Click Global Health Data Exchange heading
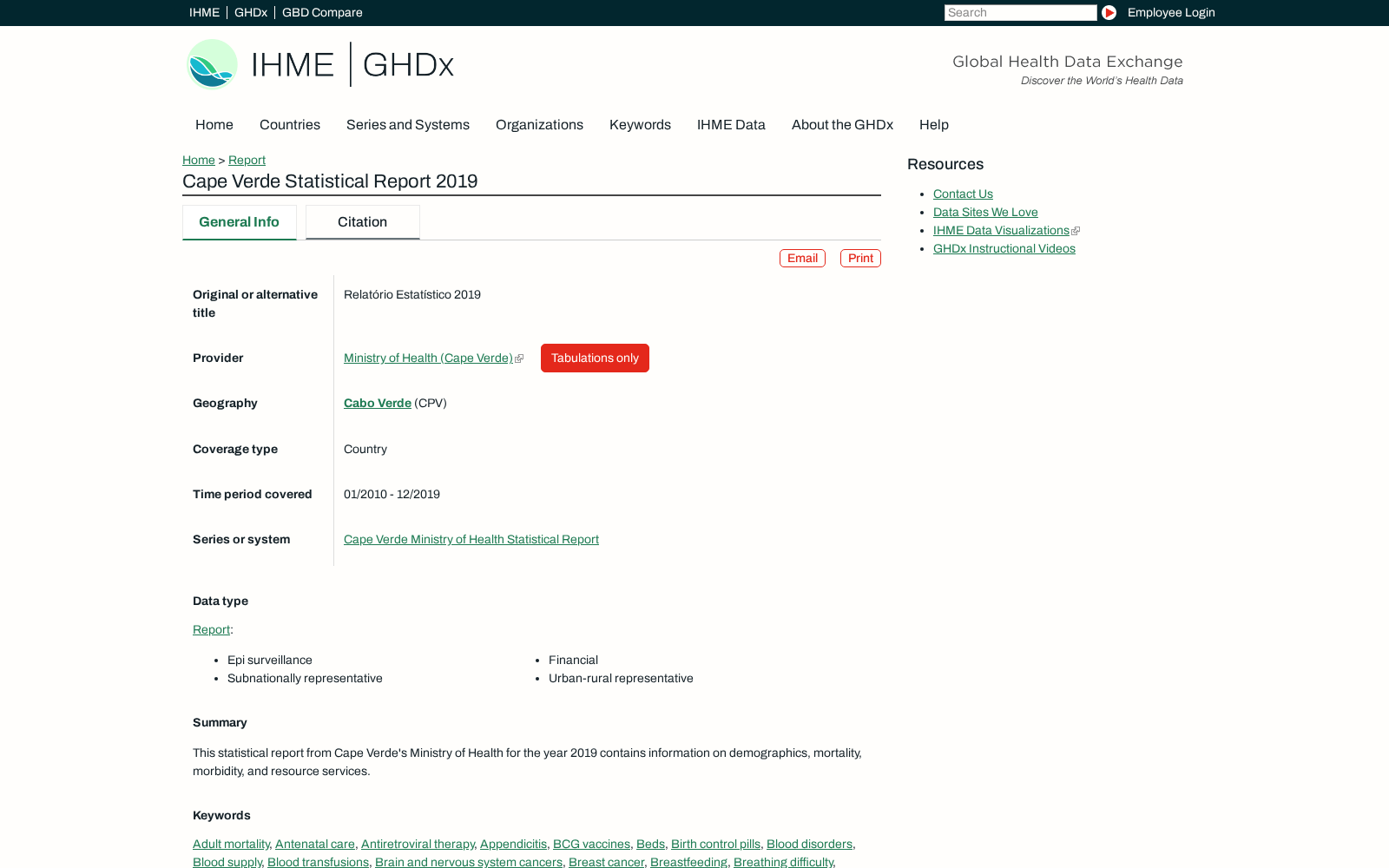The height and width of the screenshot is (868, 1389). pyautogui.click(x=1068, y=61)
